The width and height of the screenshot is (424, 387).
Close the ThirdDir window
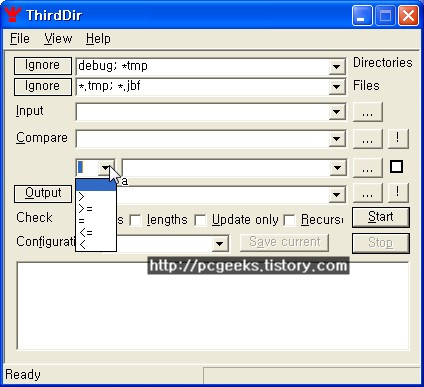click(408, 16)
